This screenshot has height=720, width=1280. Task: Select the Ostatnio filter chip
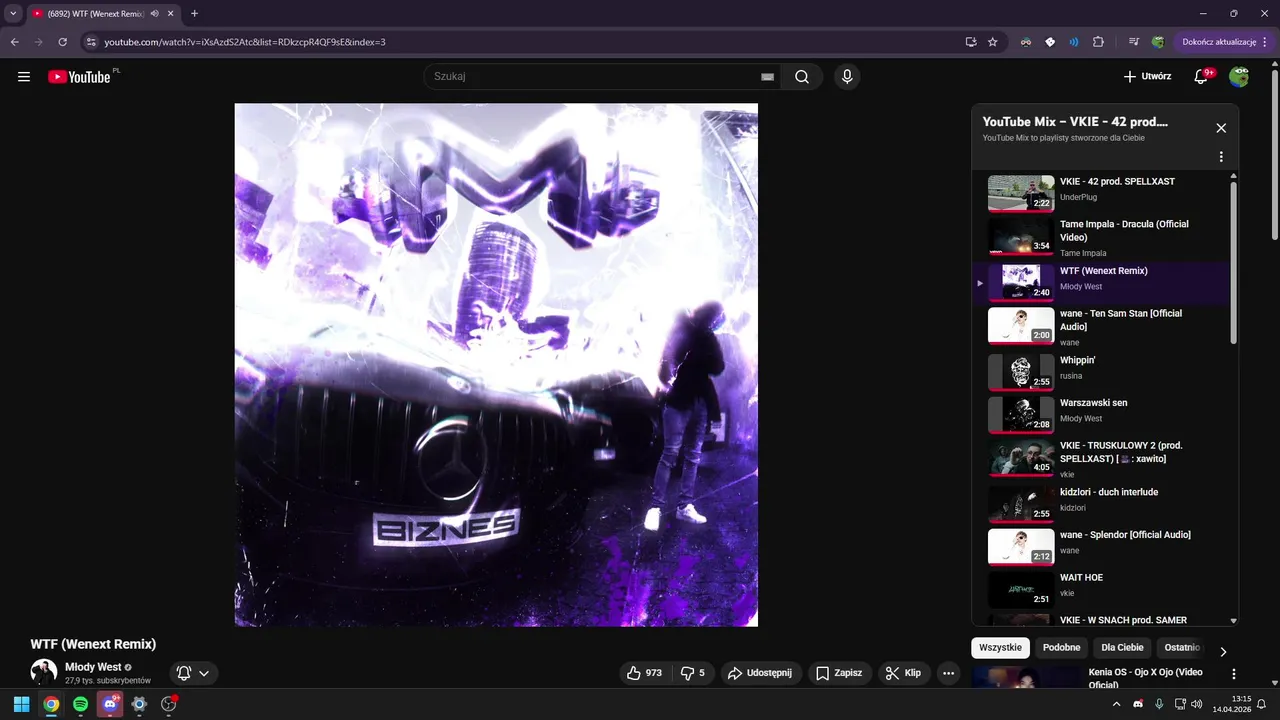tap(1182, 648)
